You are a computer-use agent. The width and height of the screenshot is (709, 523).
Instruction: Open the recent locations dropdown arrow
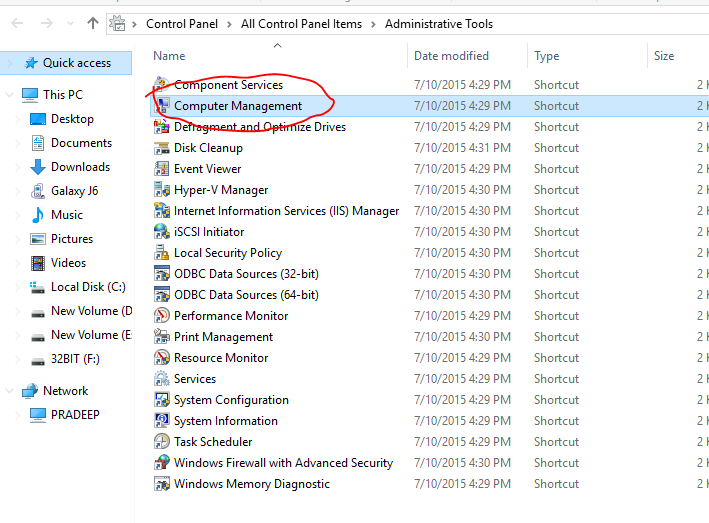[70, 24]
